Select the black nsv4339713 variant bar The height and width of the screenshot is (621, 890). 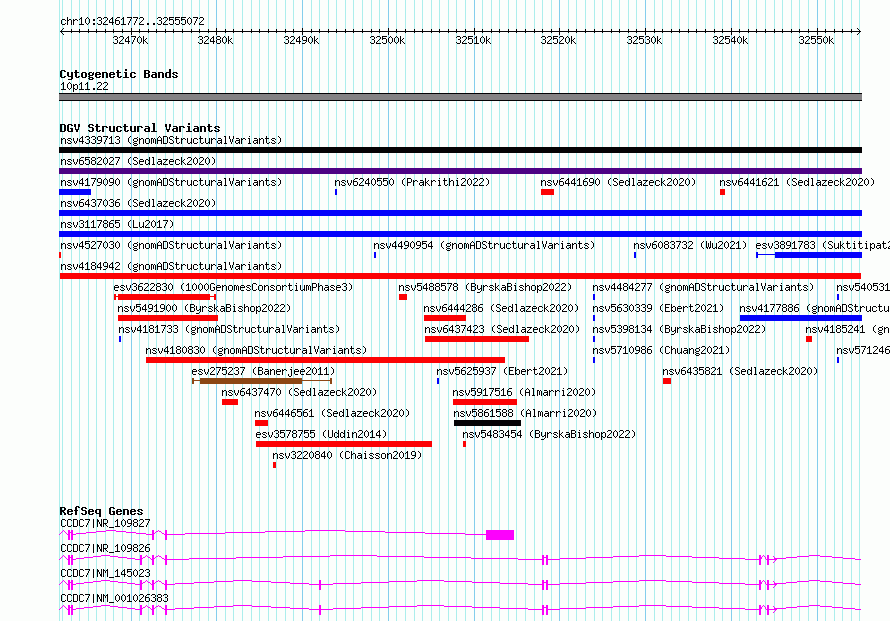tap(460, 150)
